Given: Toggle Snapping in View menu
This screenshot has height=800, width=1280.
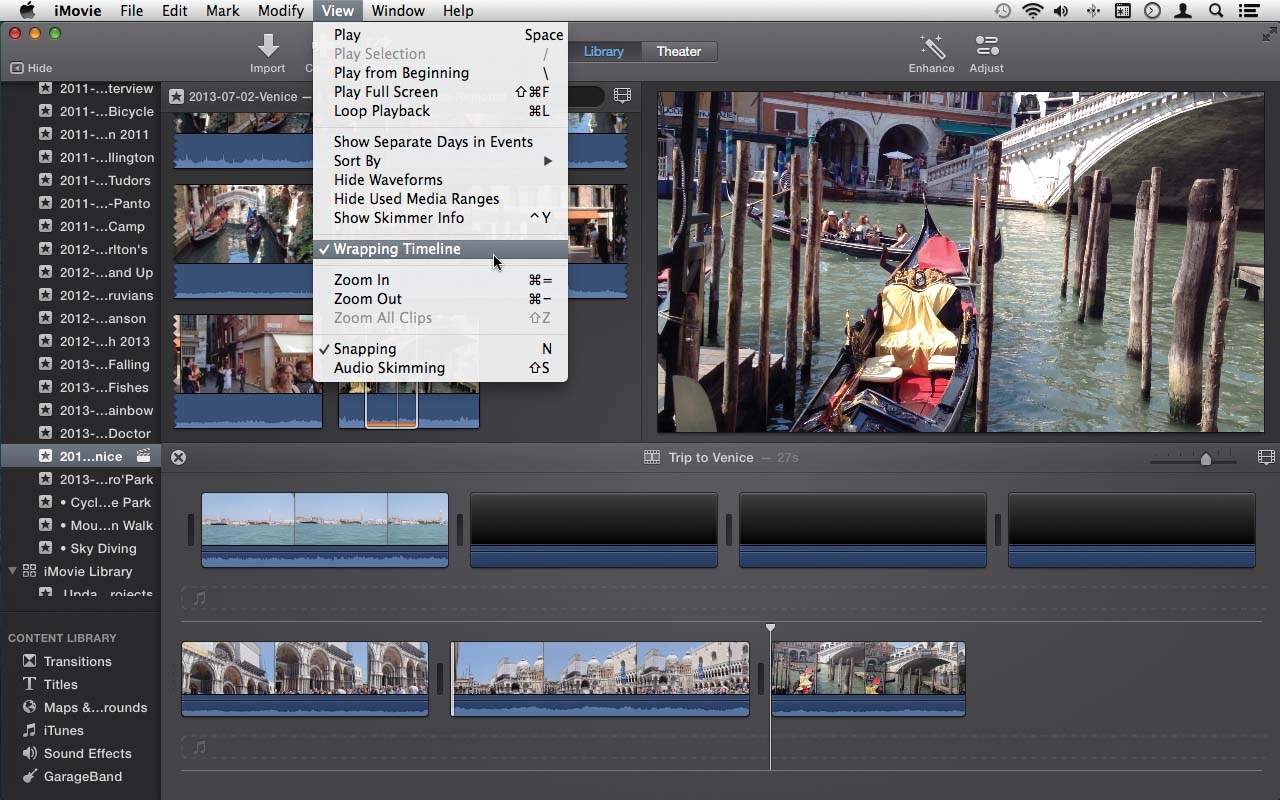Looking at the screenshot, I should pyautogui.click(x=441, y=349).
